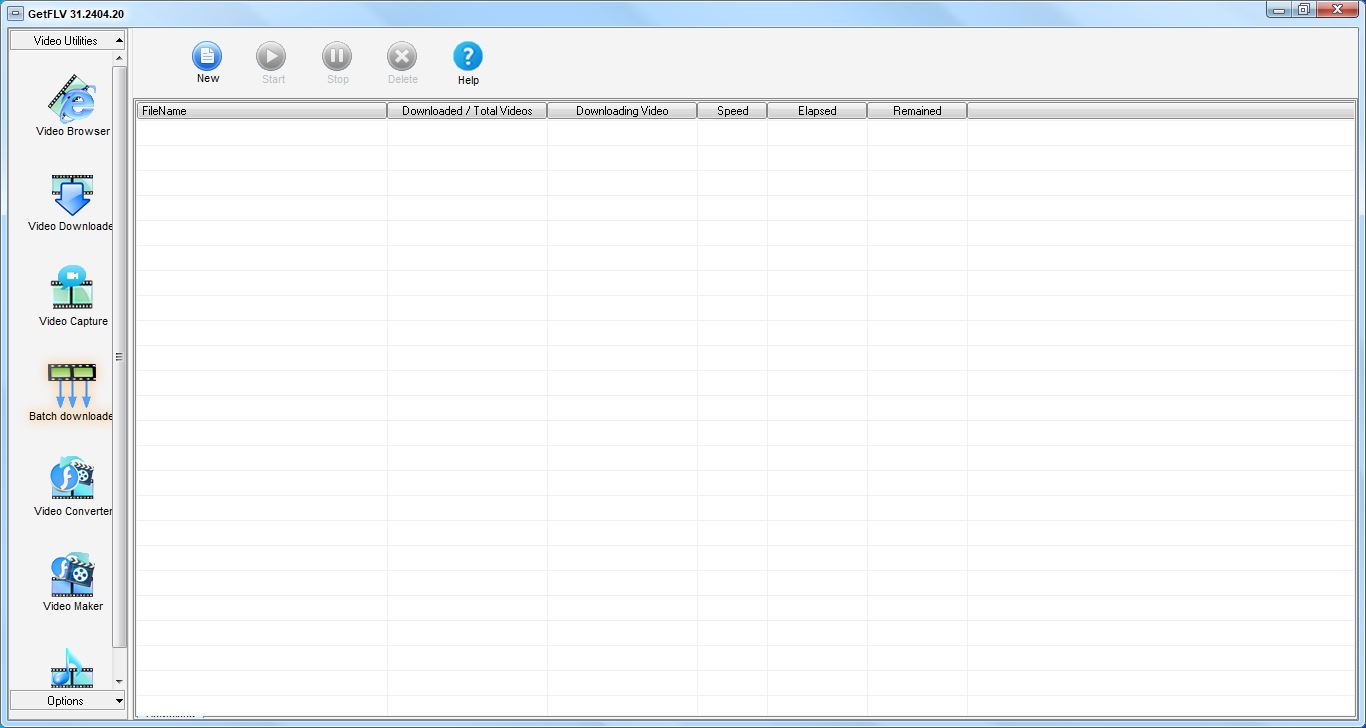
Task: Click the Speed column header
Action: pyautogui.click(x=732, y=111)
